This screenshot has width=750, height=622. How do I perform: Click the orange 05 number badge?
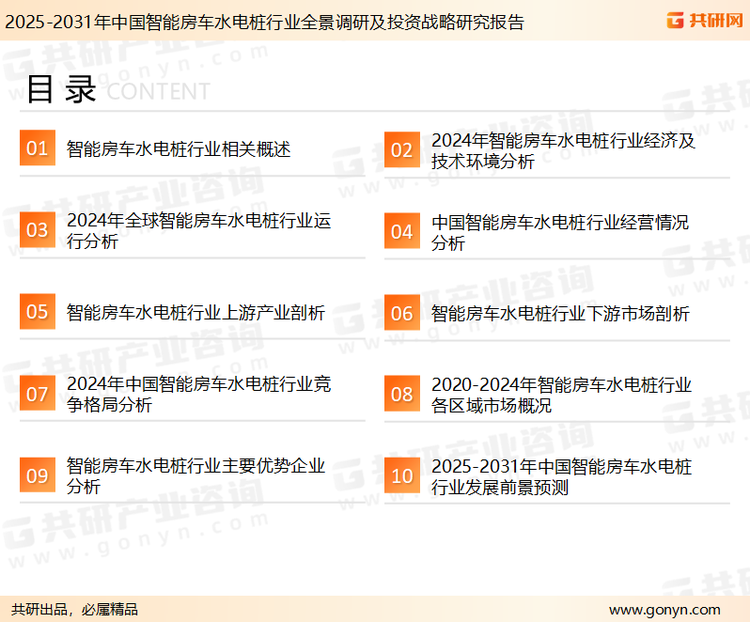(37, 311)
